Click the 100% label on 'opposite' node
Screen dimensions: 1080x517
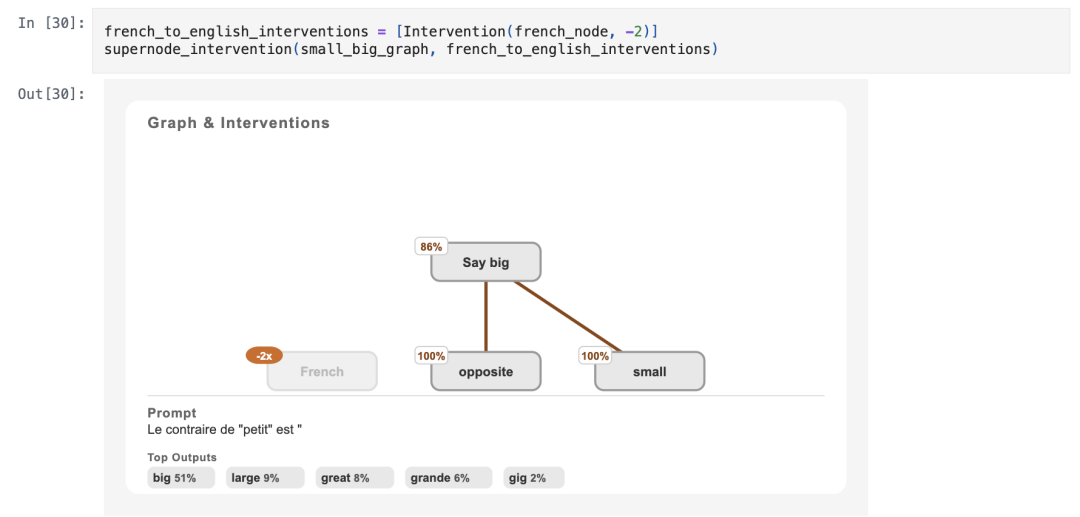431,356
